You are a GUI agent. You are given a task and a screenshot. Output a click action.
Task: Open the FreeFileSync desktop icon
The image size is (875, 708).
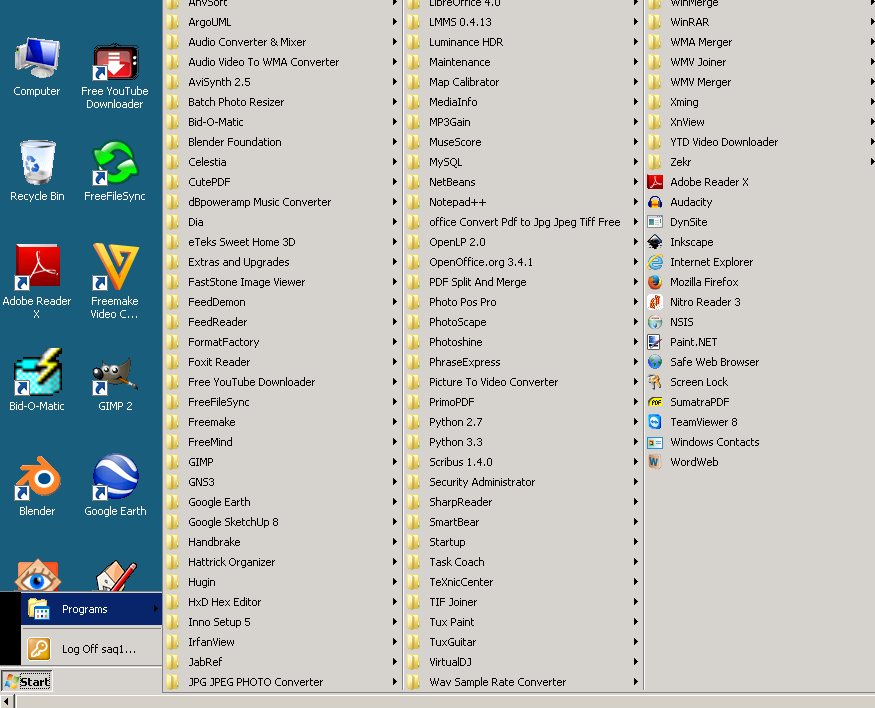click(x=115, y=171)
